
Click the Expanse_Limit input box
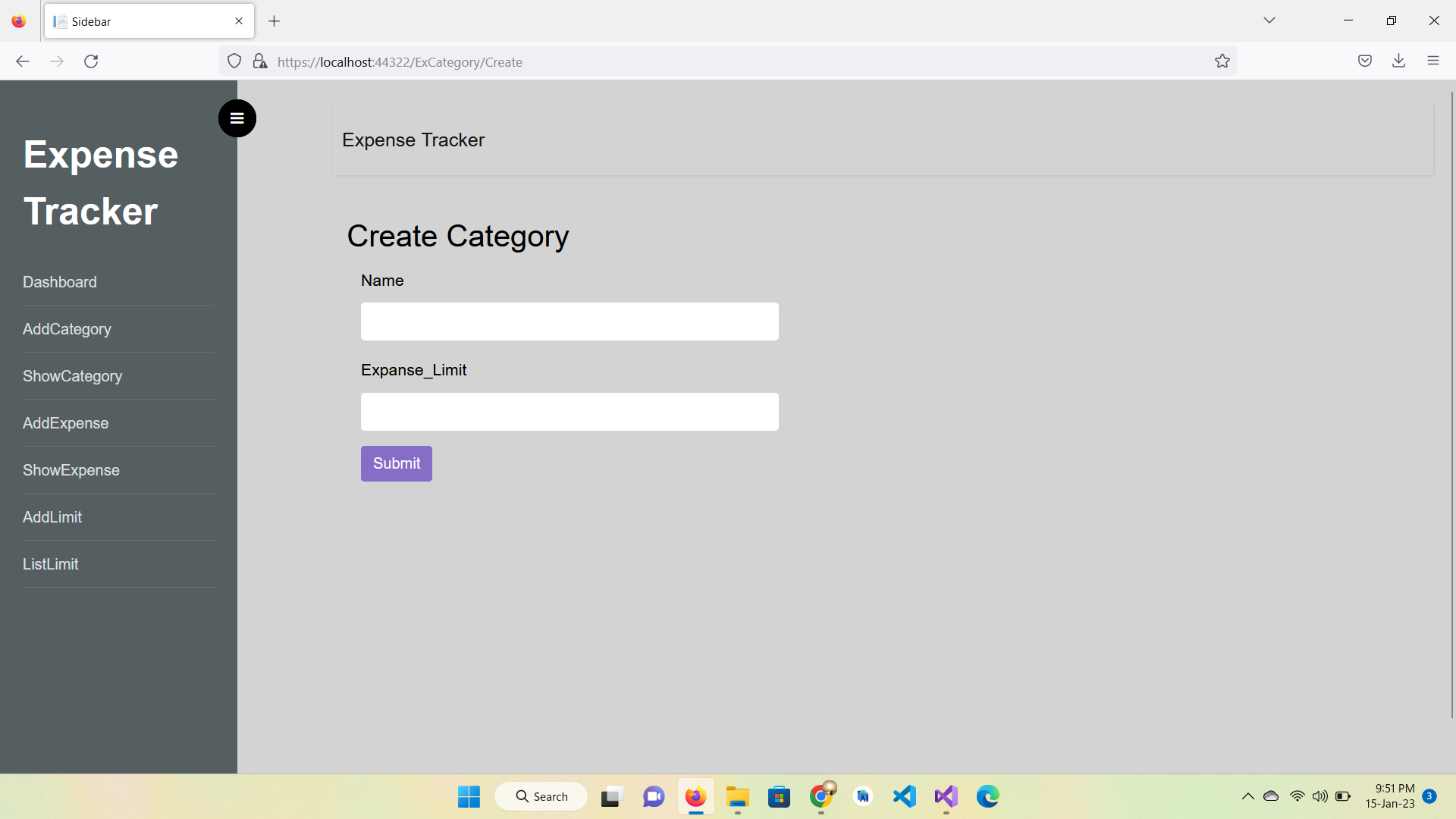570,412
